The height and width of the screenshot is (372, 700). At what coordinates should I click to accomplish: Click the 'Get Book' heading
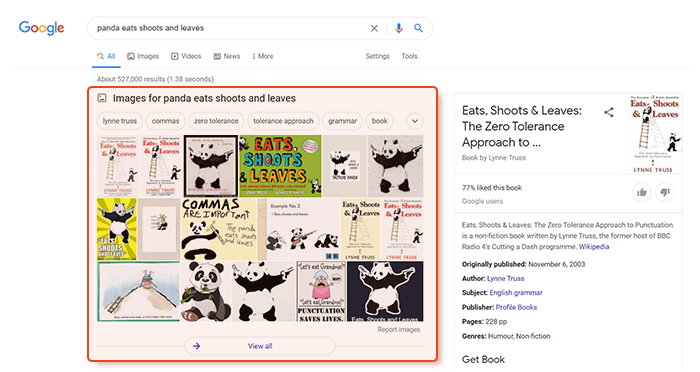pyautogui.click(x=483, y=359)
